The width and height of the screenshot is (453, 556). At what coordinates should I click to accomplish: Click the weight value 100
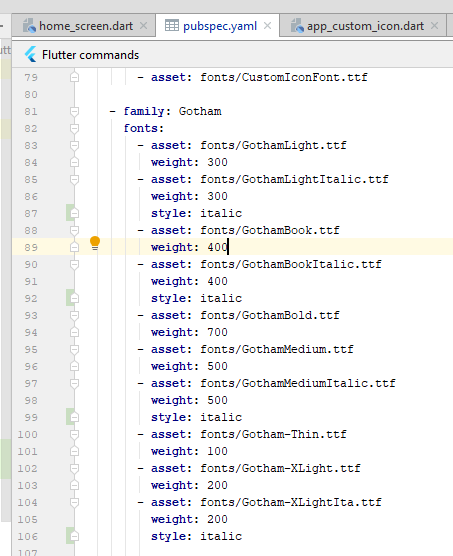point(217,451)
